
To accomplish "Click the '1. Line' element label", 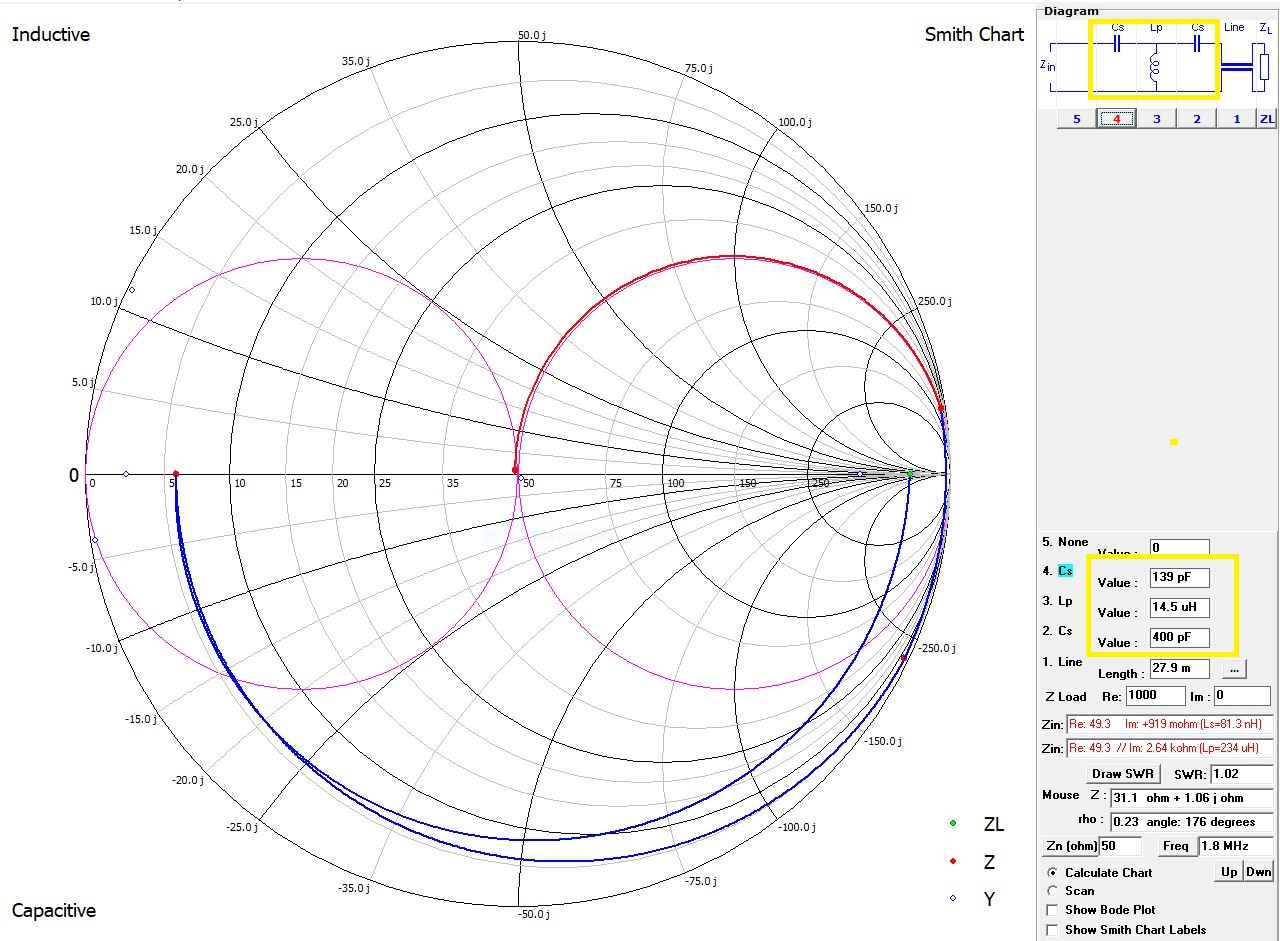I will [x=1062, y=662].
